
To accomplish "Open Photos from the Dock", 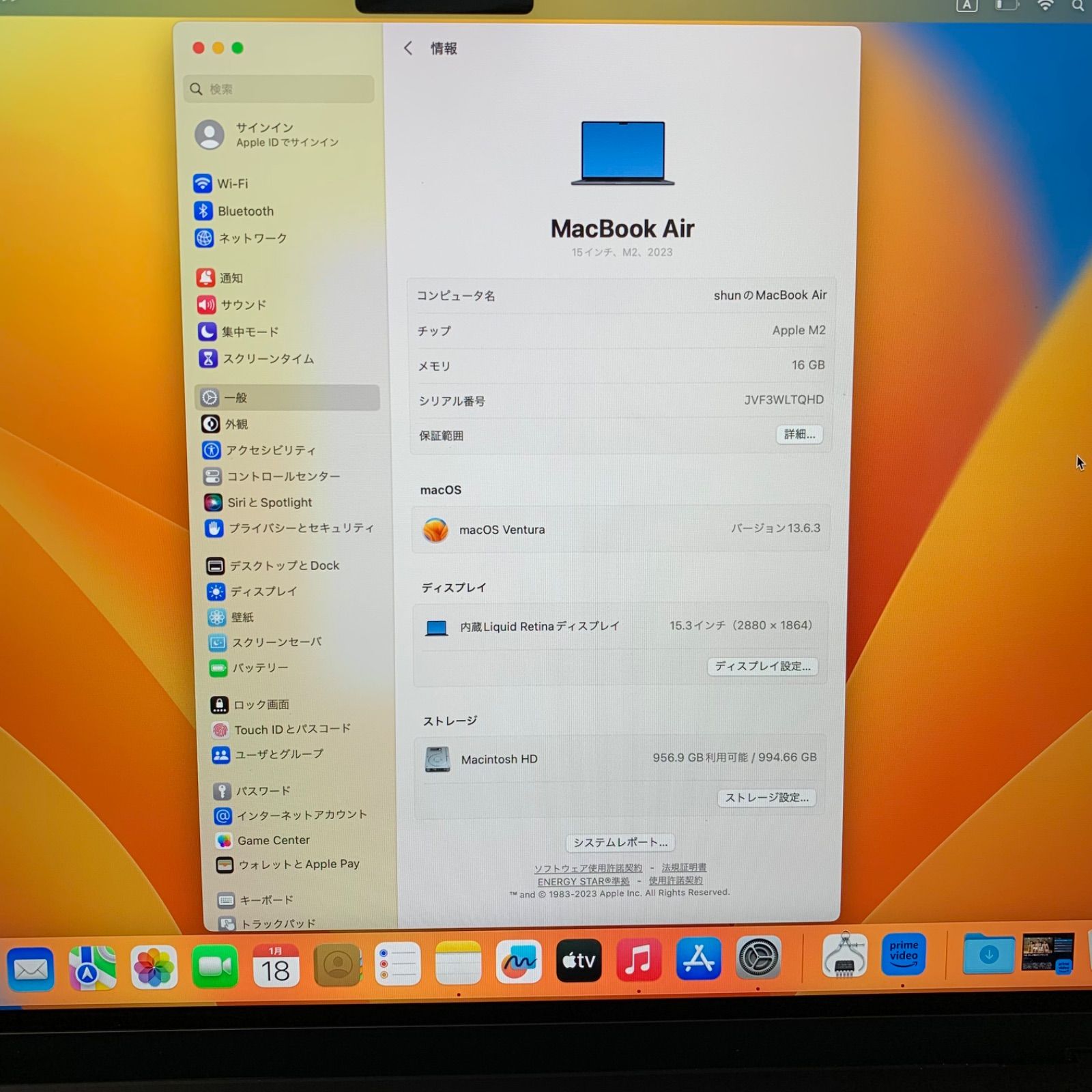I will click(x=154, y=967).
